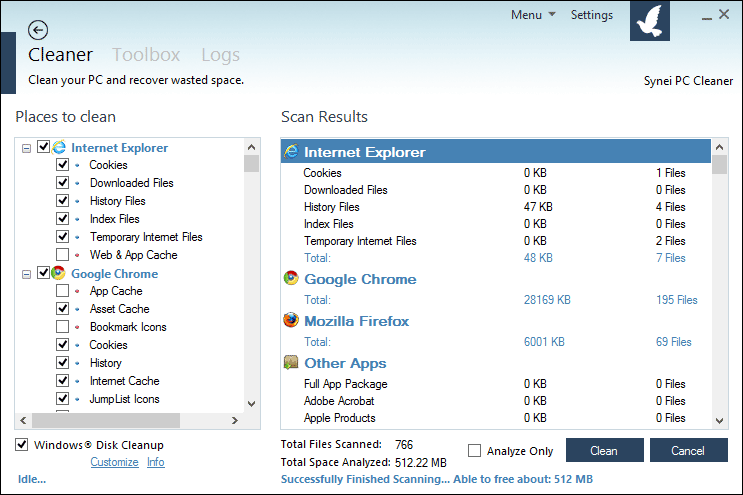Click the Other Apps box icon
This screenshot has width=743, height=495.
291,362
